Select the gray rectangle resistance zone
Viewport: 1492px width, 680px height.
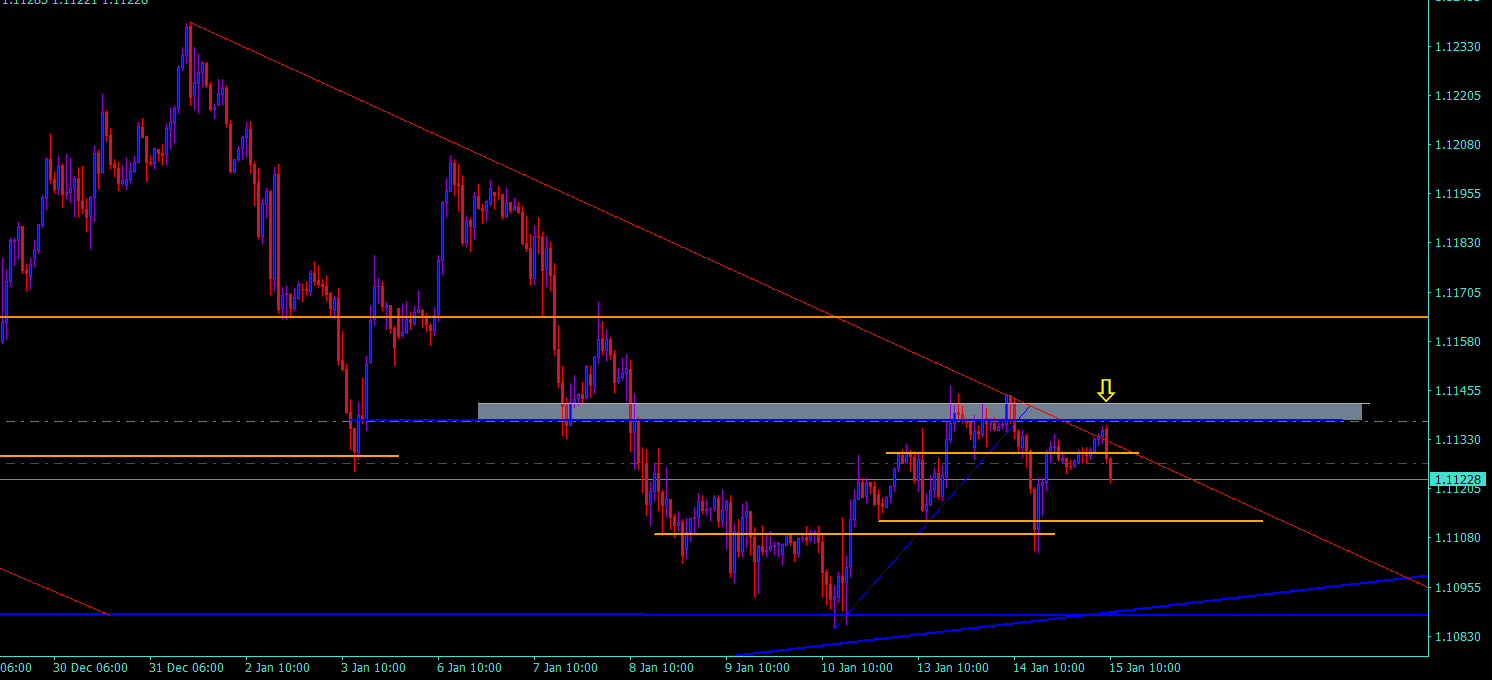coord(920,411)
